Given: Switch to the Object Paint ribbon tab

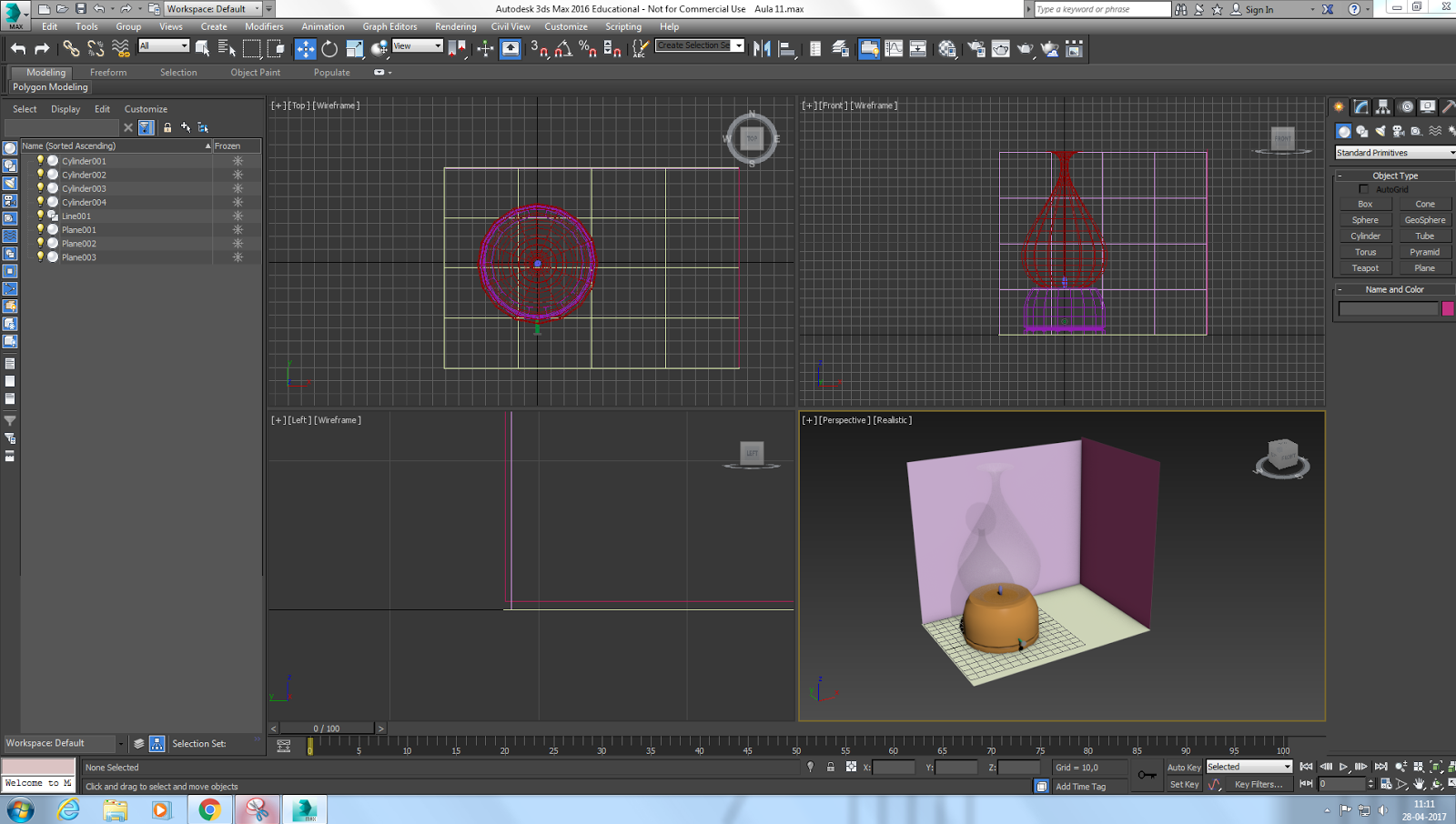Looking at the screenshot, I should tap(256, 73).
